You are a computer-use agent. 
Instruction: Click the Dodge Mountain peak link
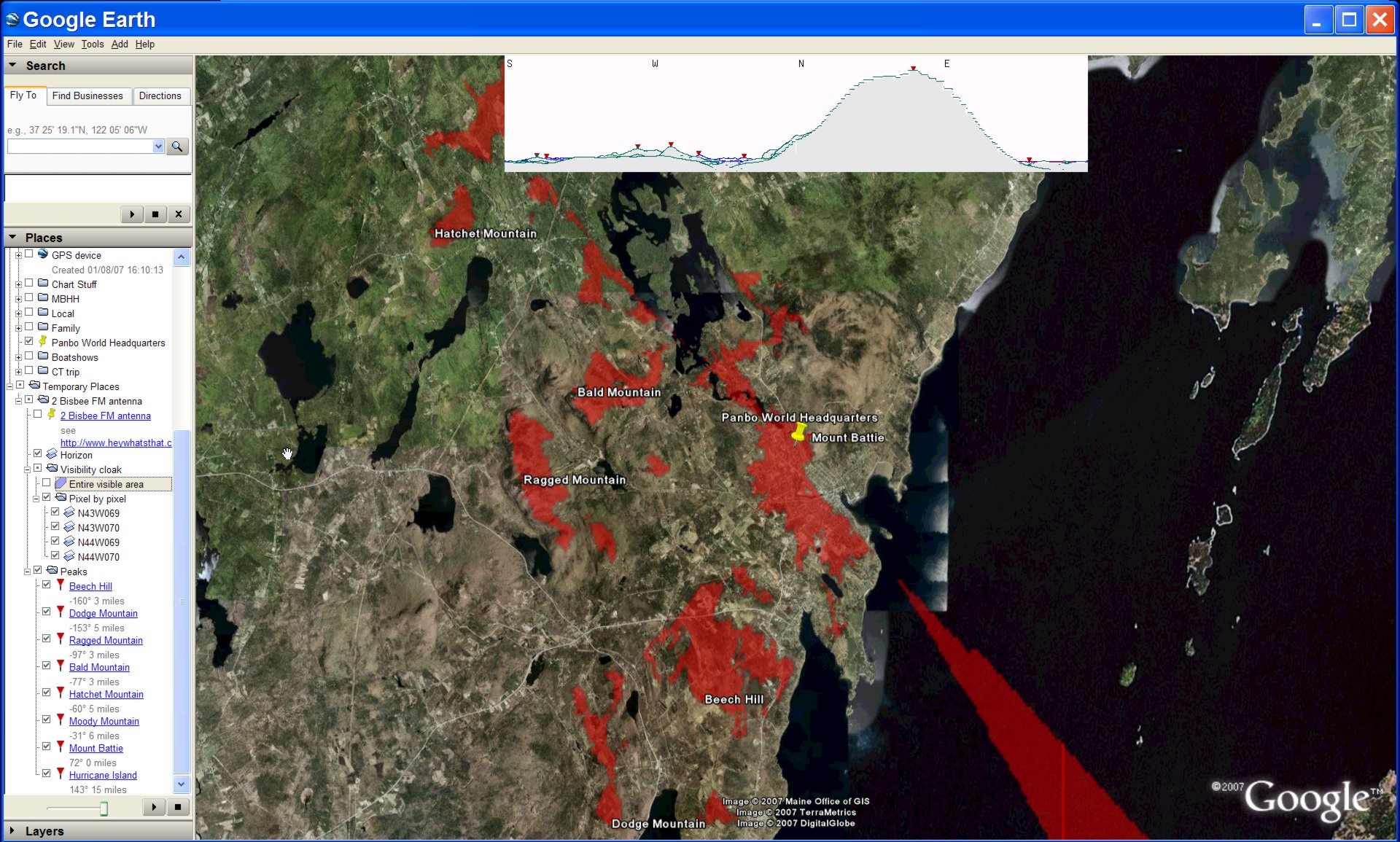[104, 613]
